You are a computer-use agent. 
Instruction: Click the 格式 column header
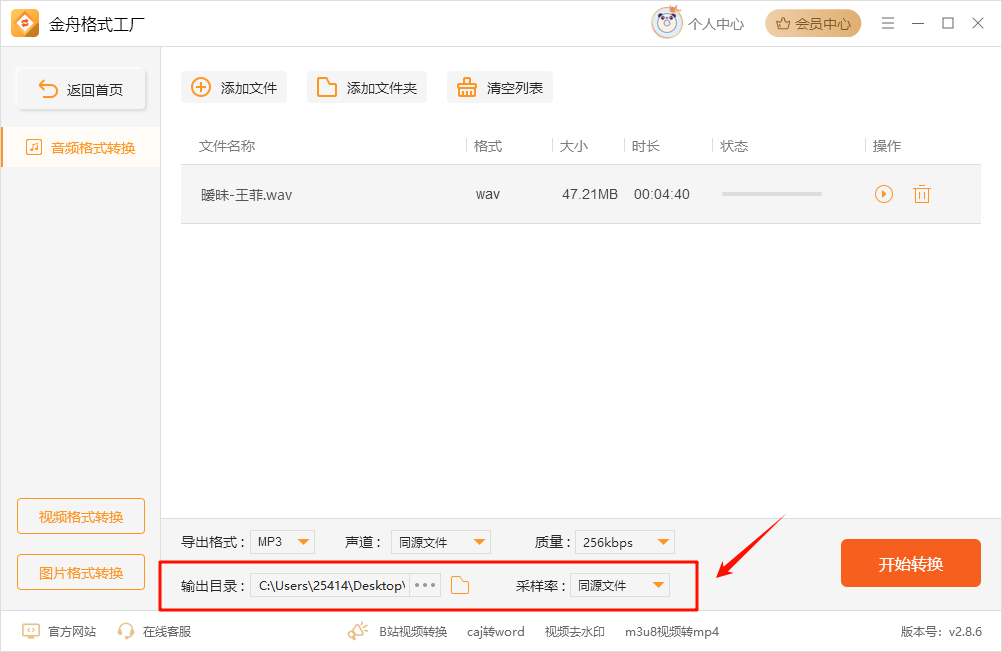point(488,146)
